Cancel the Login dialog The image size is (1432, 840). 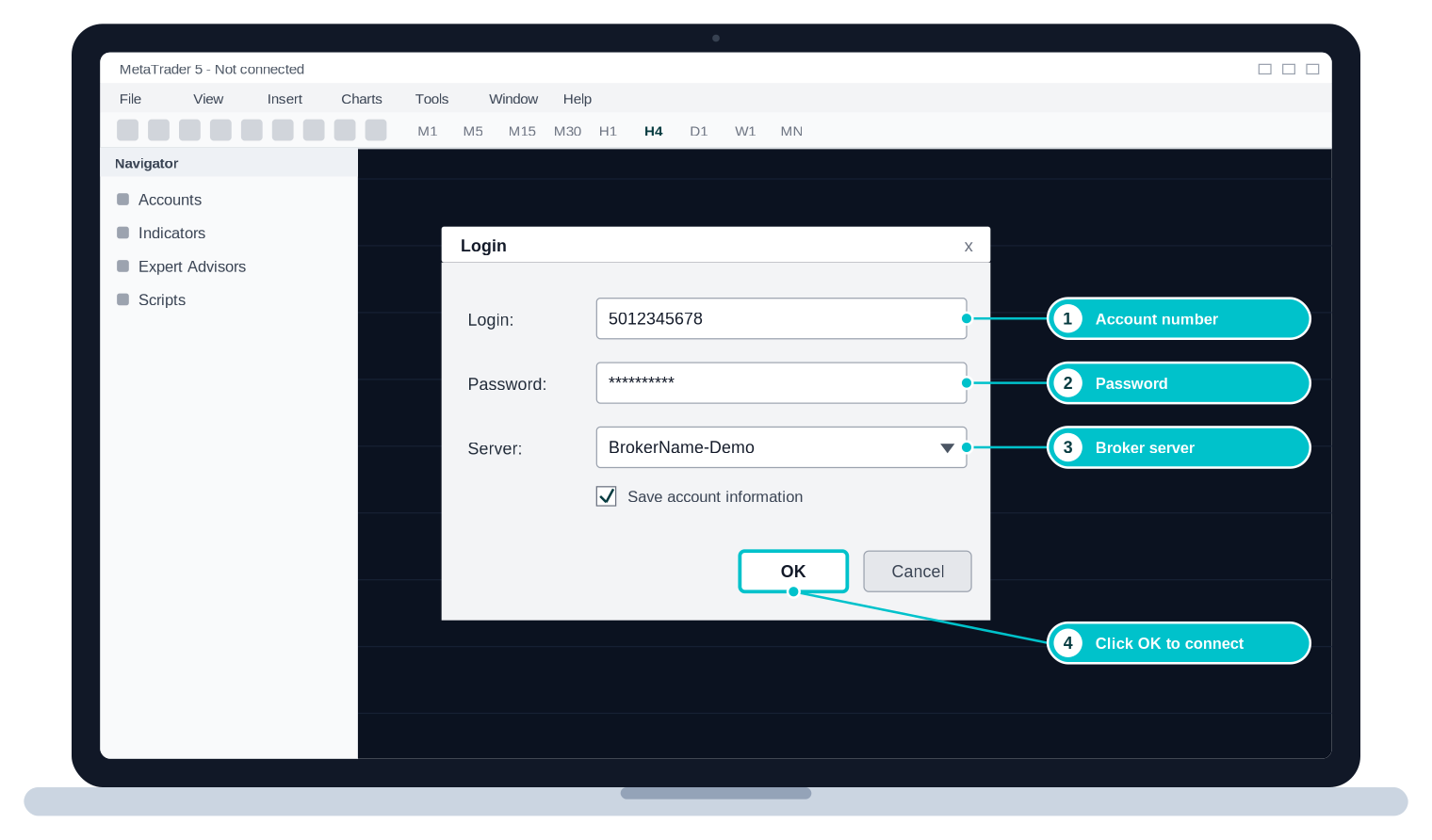point(918,572)
